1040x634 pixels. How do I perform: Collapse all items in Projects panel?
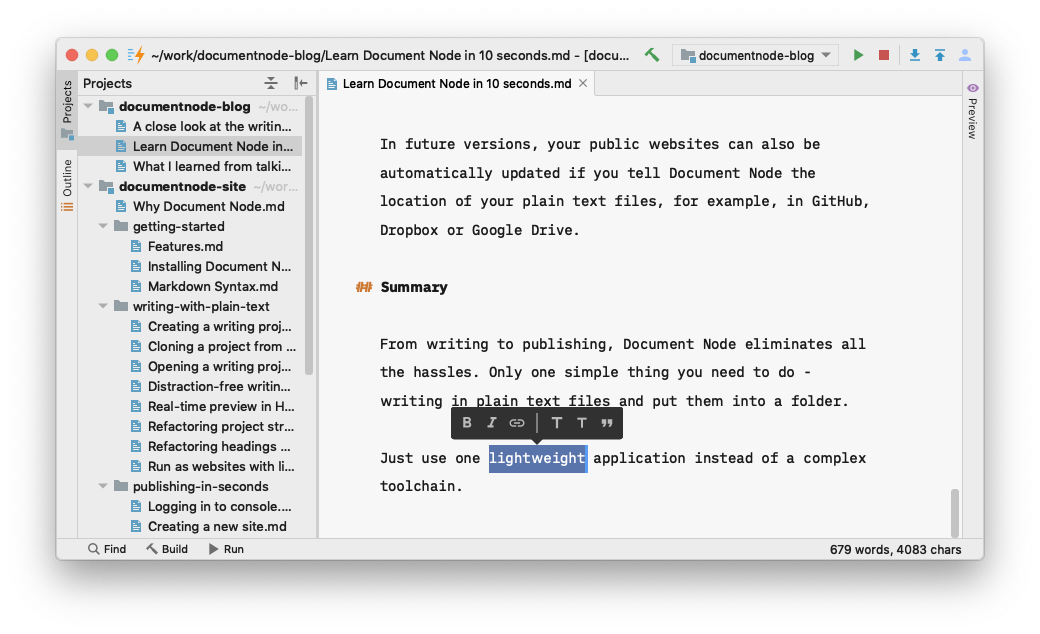271,83
